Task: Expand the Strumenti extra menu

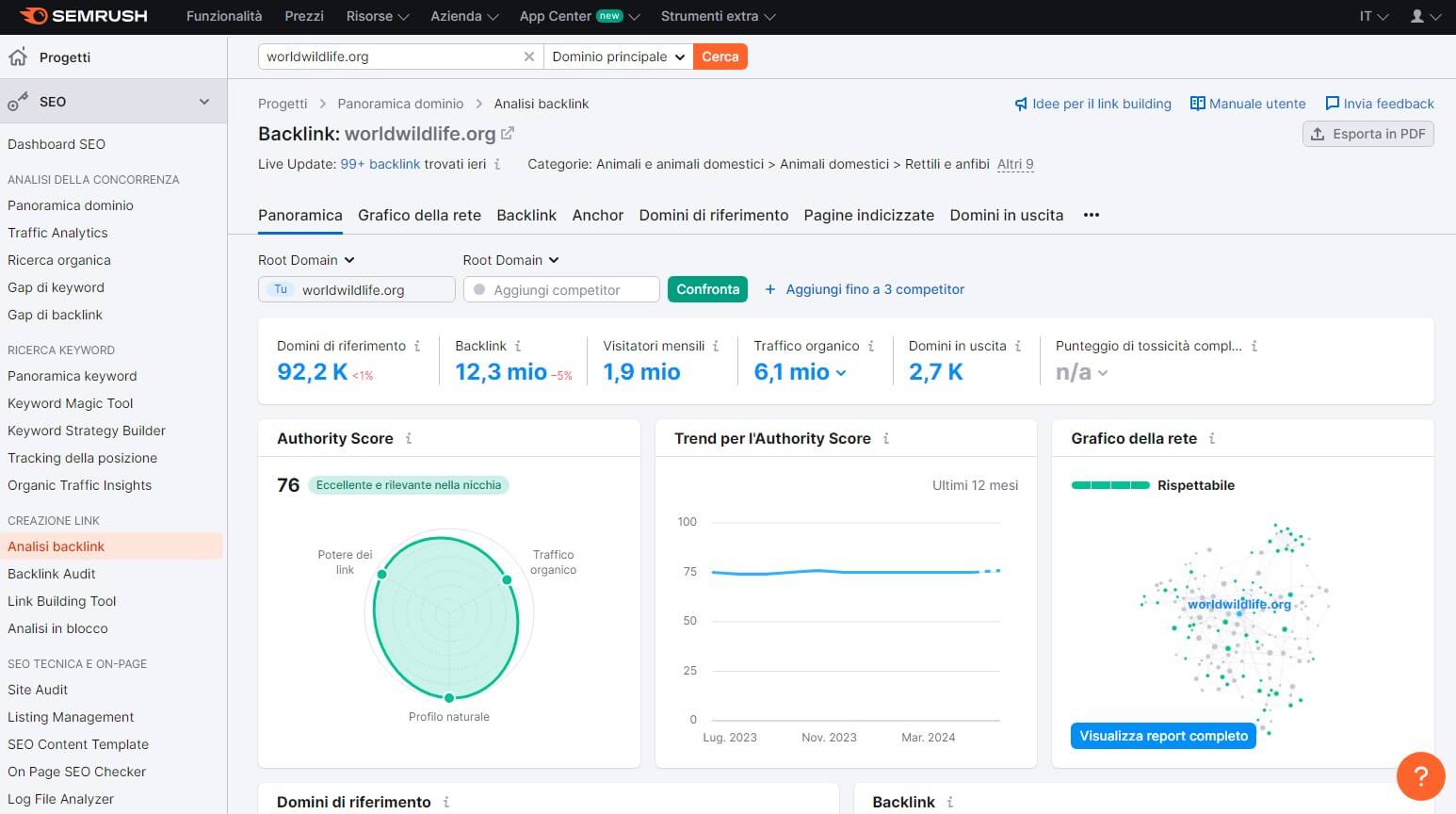Action: point(719,16)
